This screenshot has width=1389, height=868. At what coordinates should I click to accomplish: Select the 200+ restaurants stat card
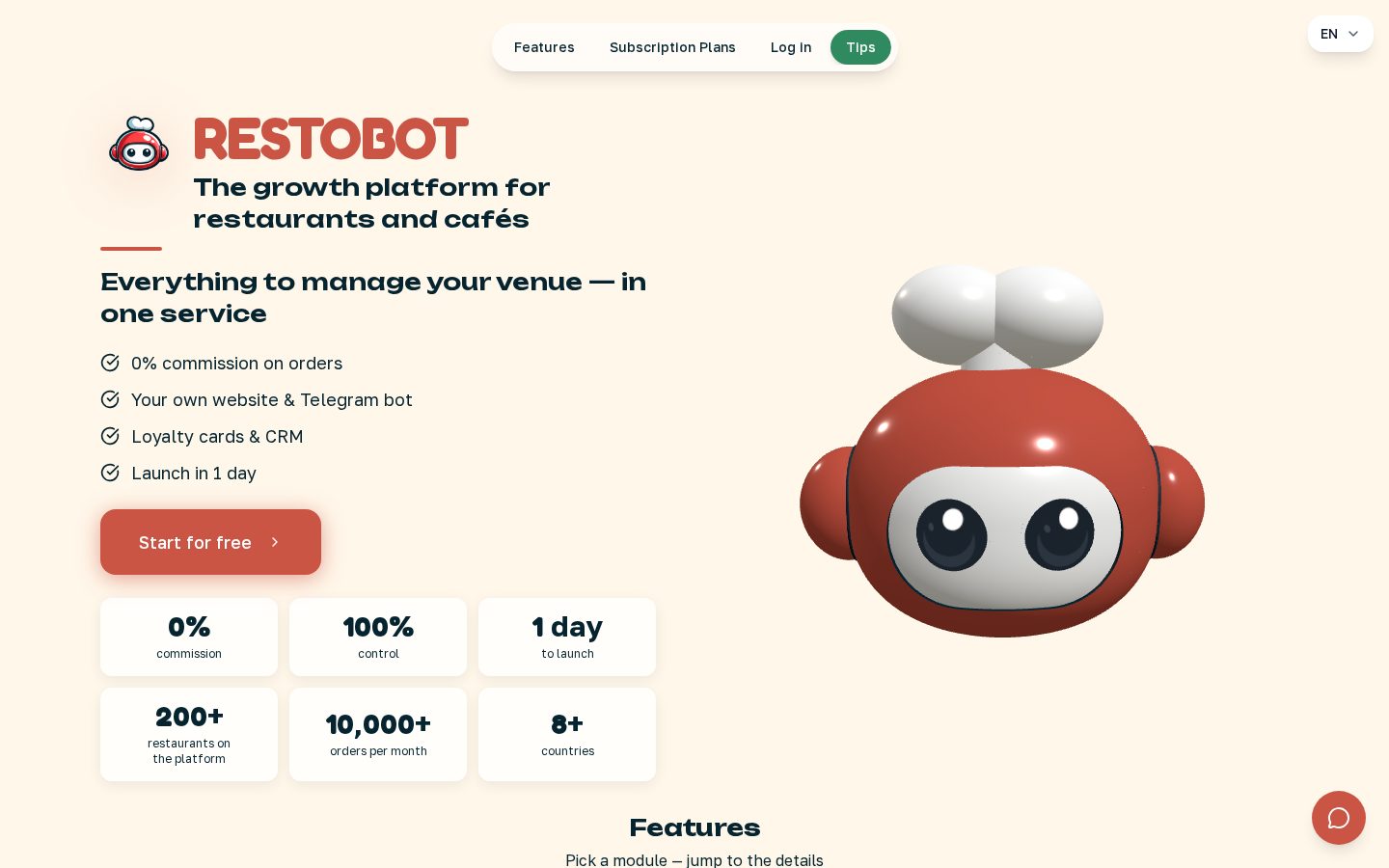[x=189, y=734]
